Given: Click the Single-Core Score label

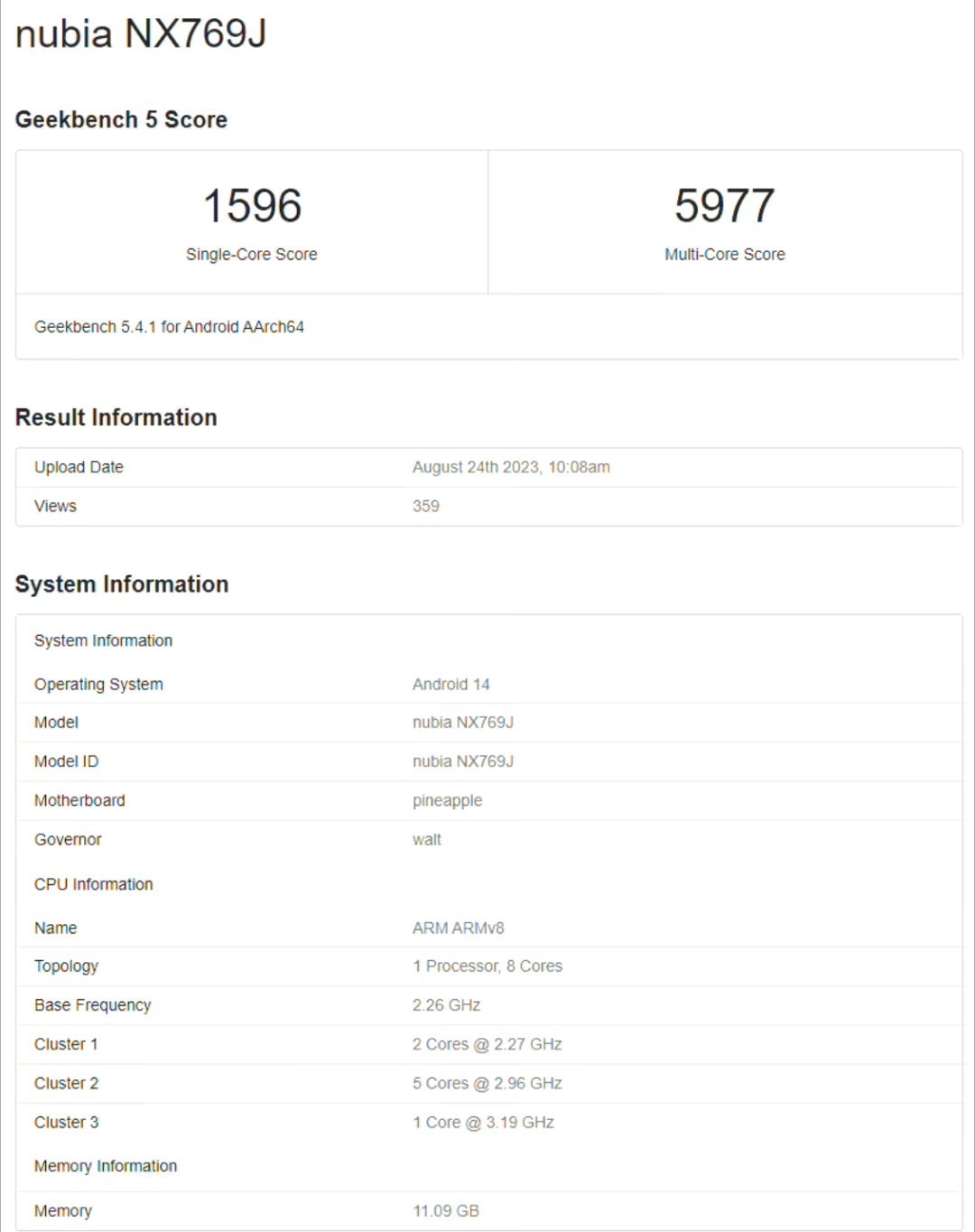Looking at the screenshot, I should pos(252,255).
